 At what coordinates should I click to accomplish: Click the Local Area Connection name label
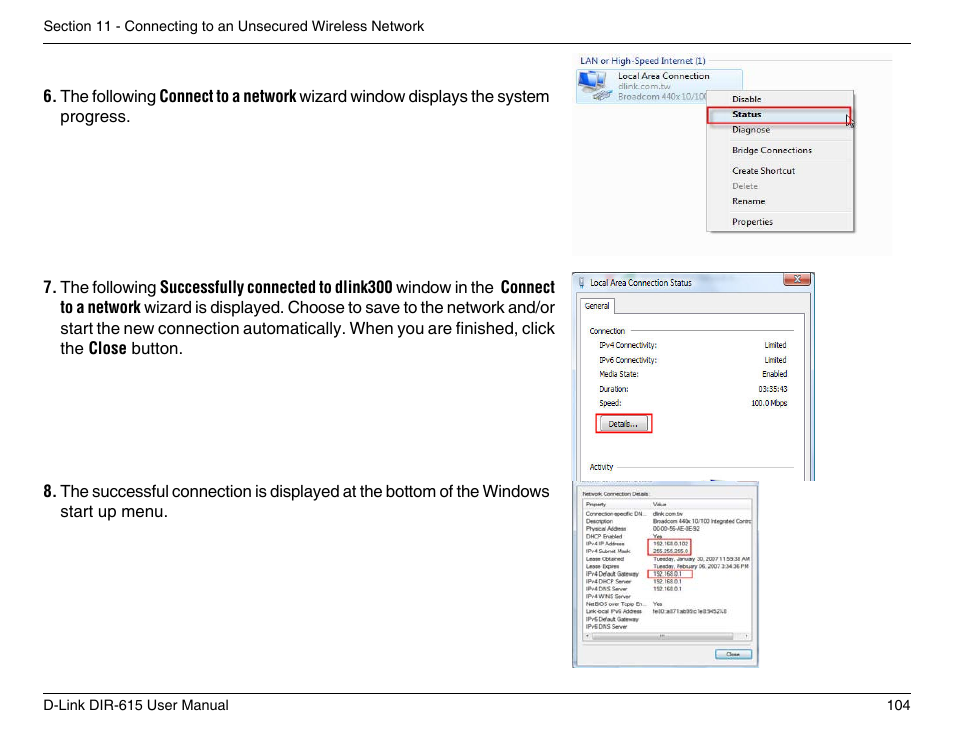[664, 76]
